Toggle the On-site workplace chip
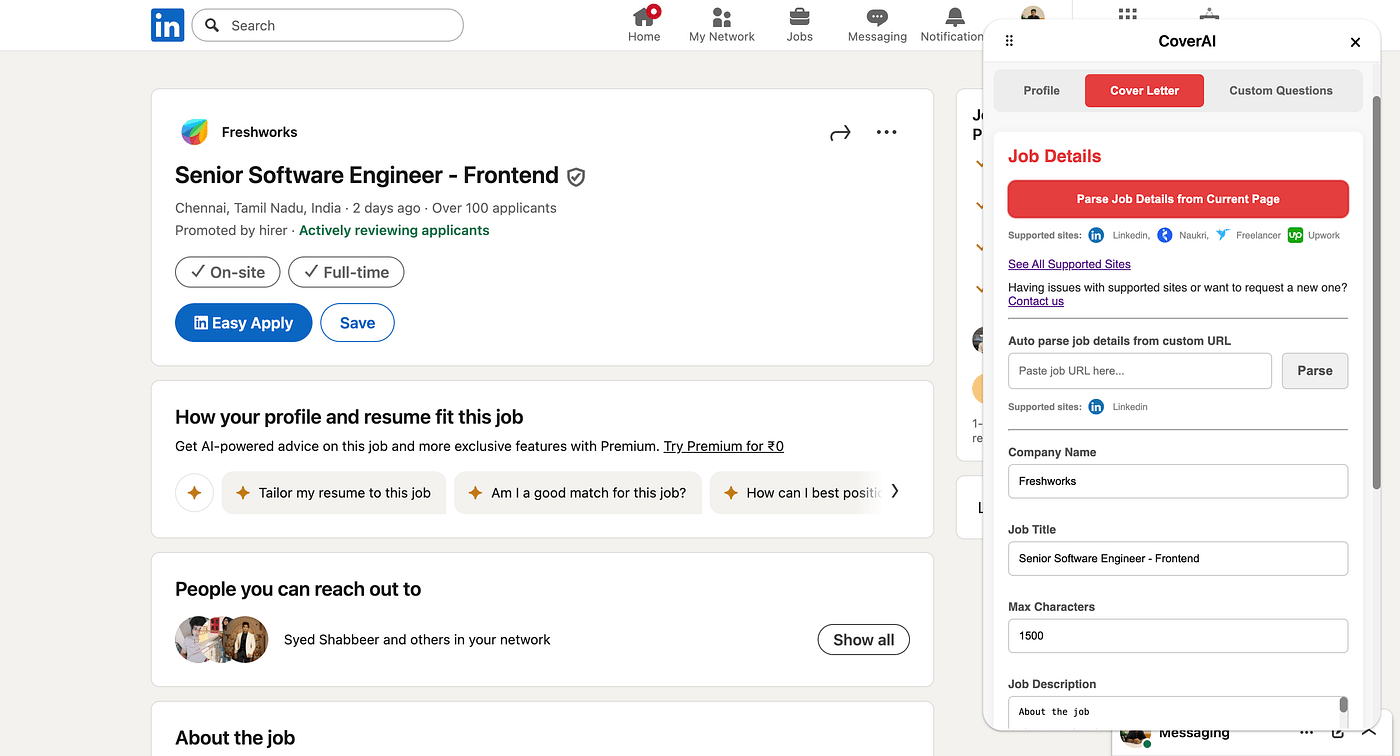Image resolution: width=1400 pixels, height=756 pixels. [x=228, y=272]
